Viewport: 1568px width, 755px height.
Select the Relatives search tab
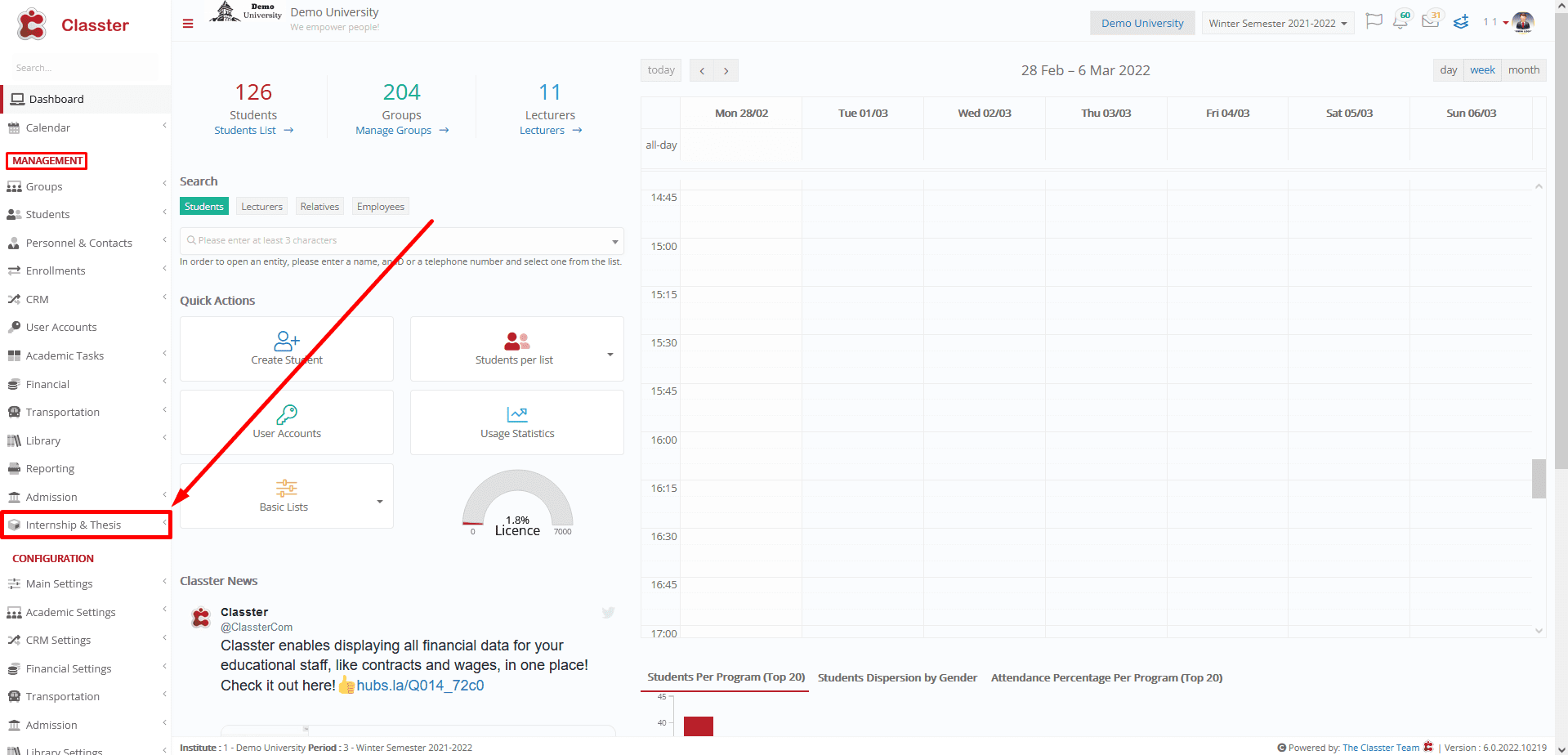pos(319,207)
